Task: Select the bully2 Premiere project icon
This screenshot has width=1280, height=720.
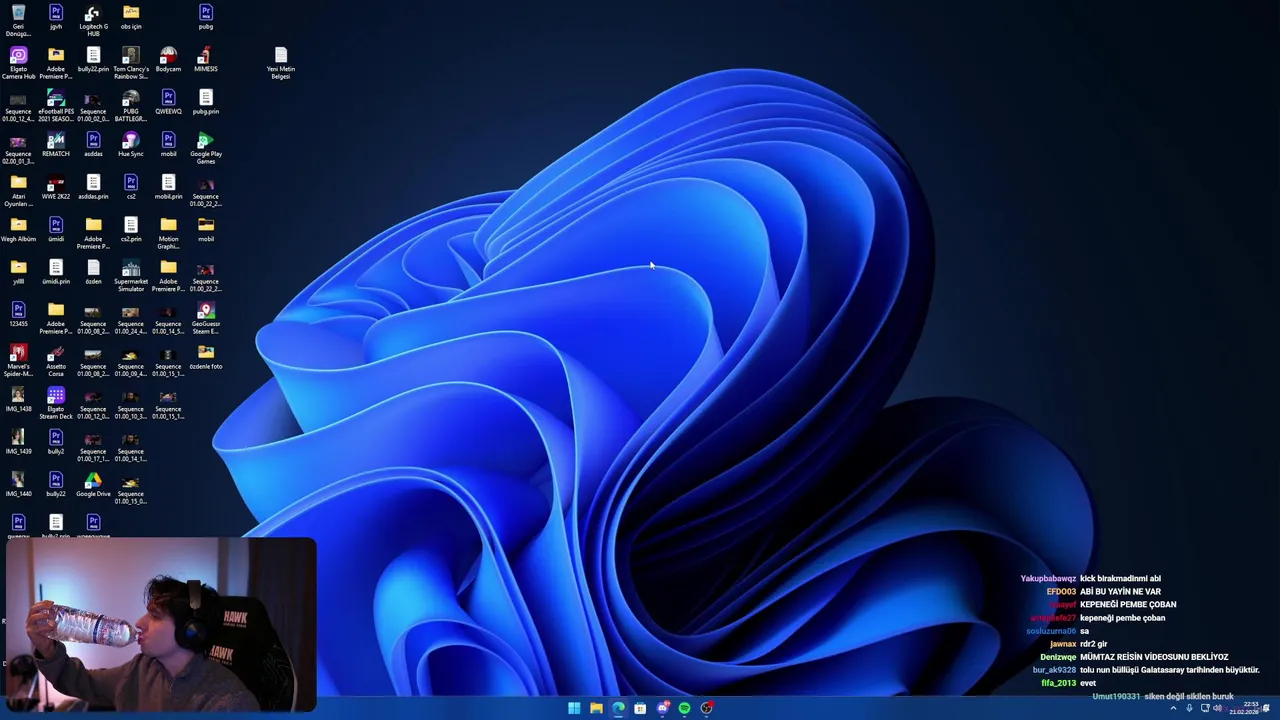Action: click(x=56, y=442)
